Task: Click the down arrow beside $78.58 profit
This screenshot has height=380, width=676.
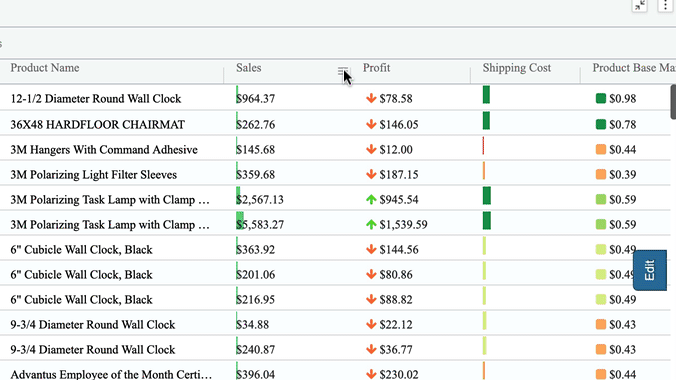Action: (371, 98)
